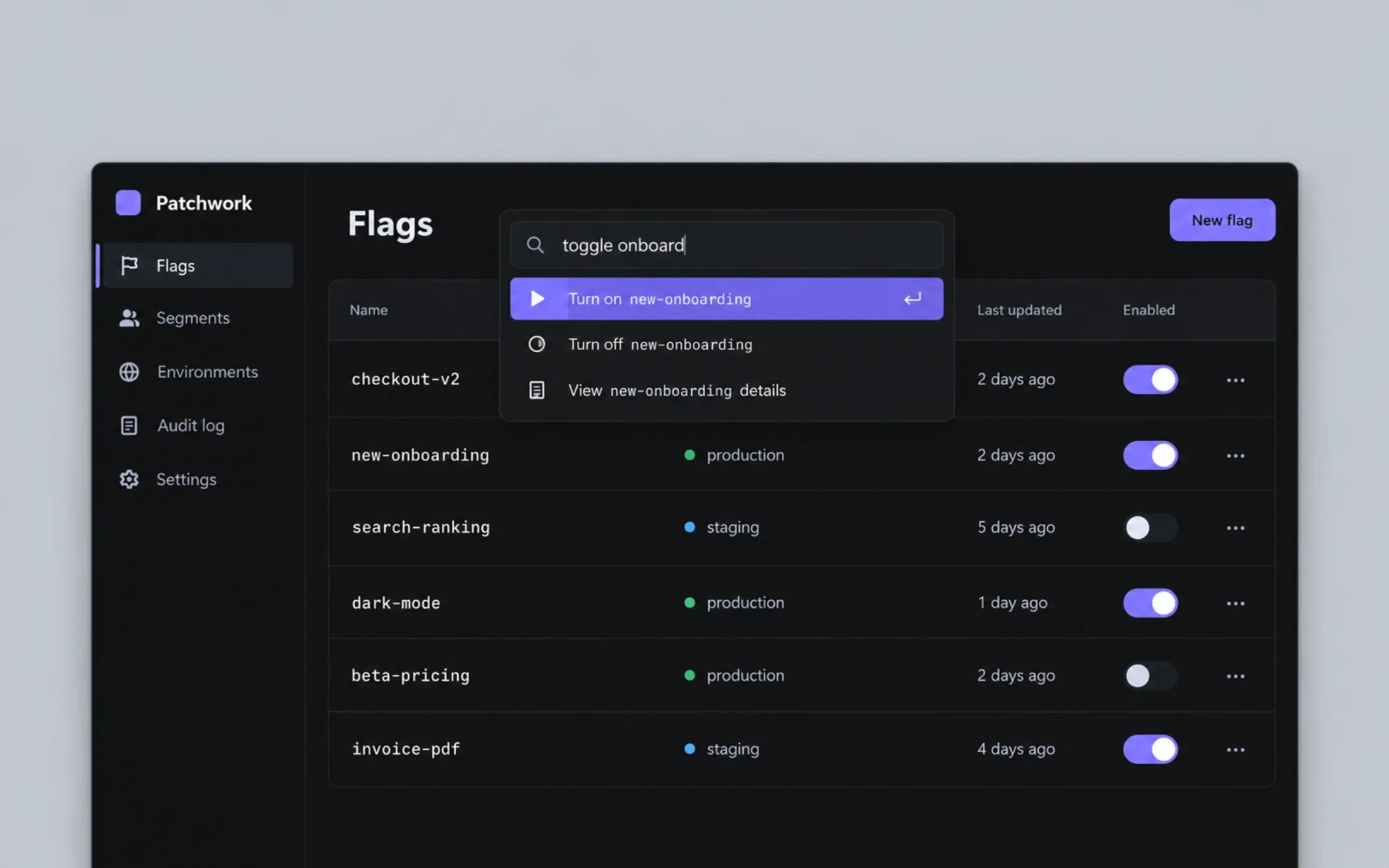Click the Last updated column header
The height and width of the screenshot is (868, 1389).
click(1019, 310)
